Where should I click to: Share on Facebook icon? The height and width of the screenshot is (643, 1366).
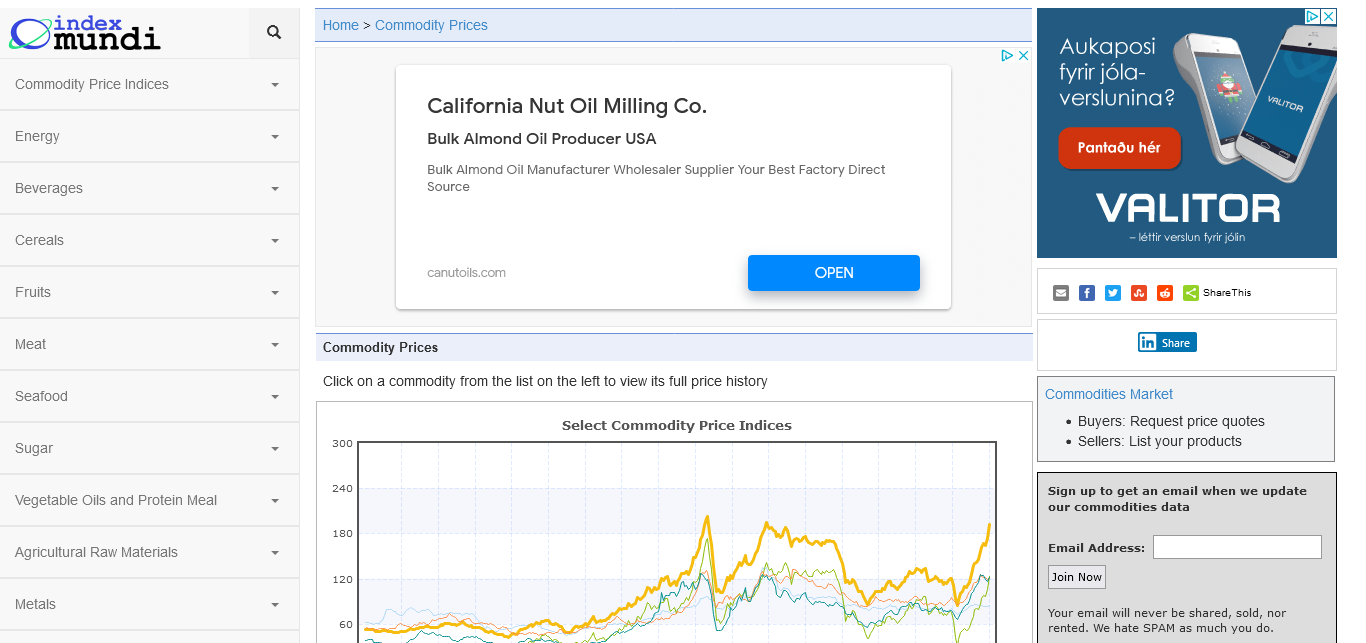1087,293
